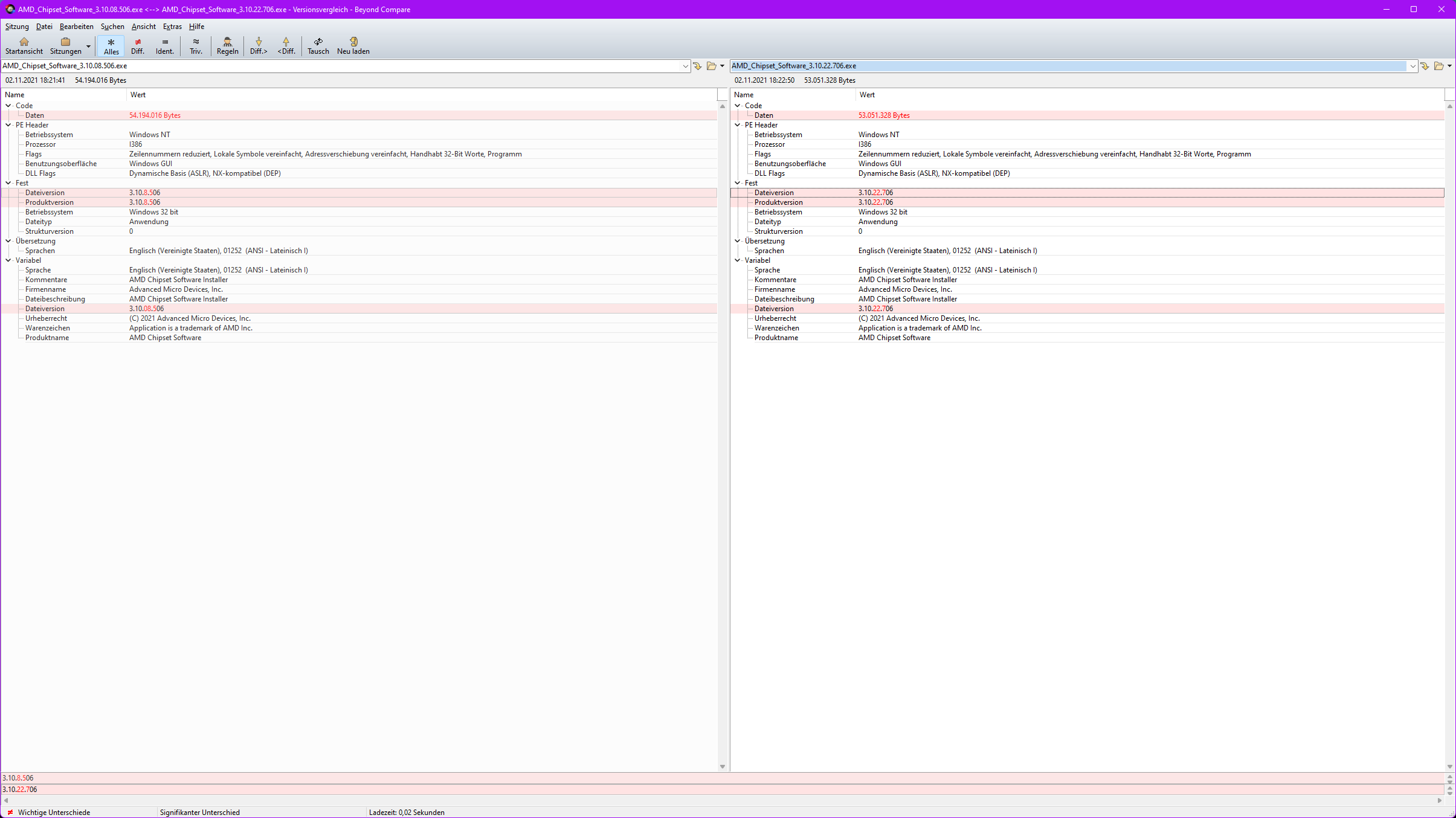Toggle the Diff. differences-only filter
Image resolution: width=1456 pixels, height=818 pixels.
pos(138,46)
